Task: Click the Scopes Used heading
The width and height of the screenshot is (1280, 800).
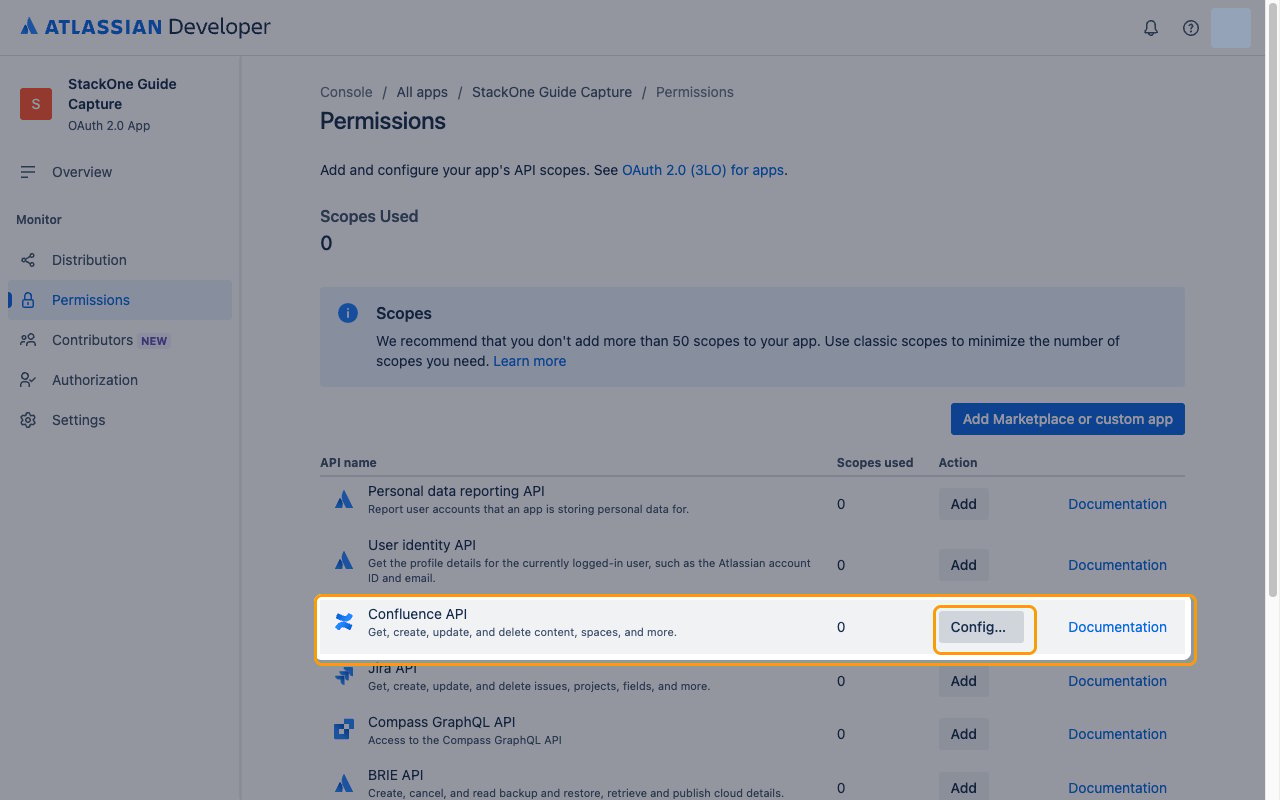Action: 369,216
